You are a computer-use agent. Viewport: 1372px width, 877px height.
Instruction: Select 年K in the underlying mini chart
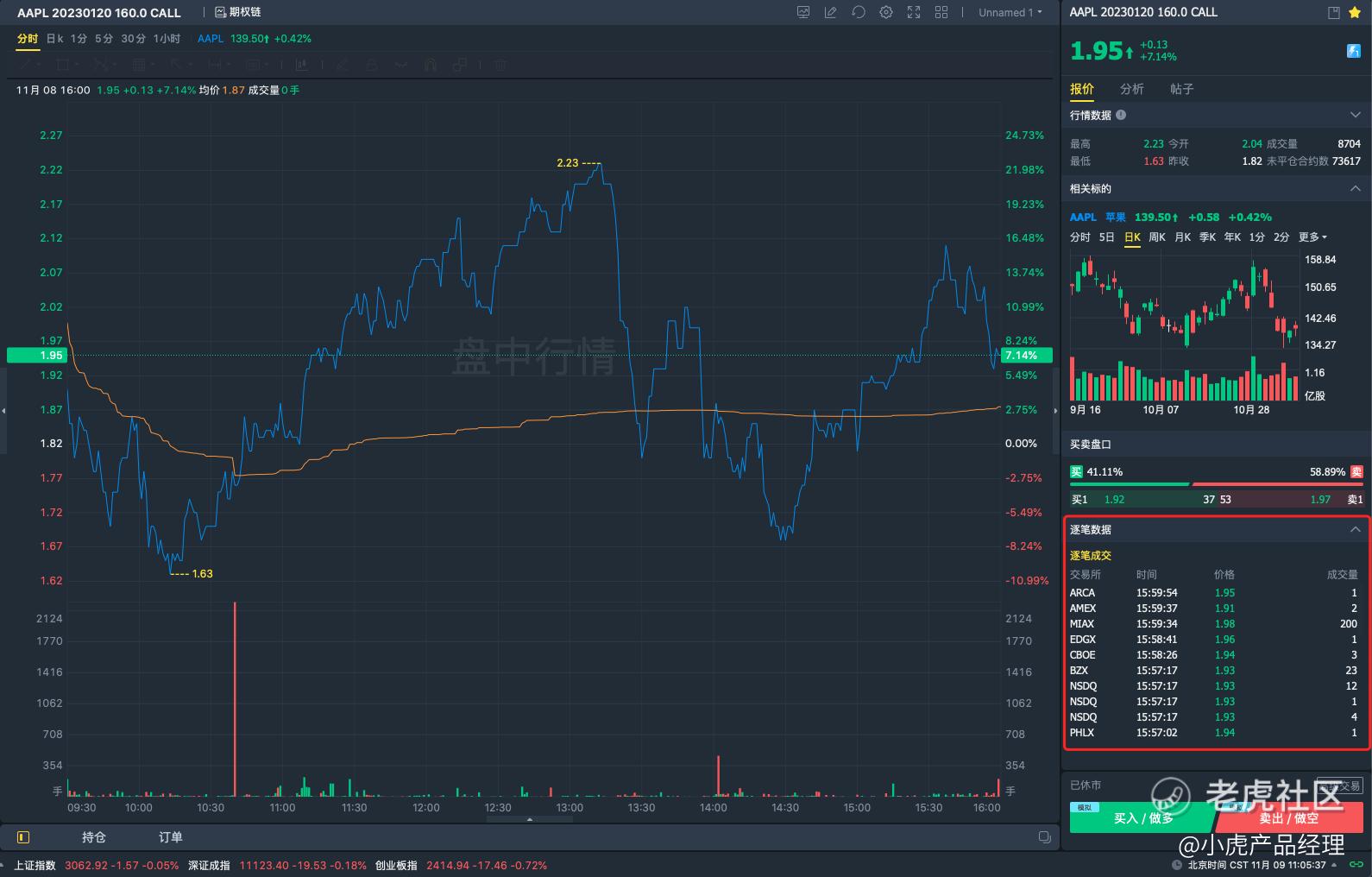1232,237
